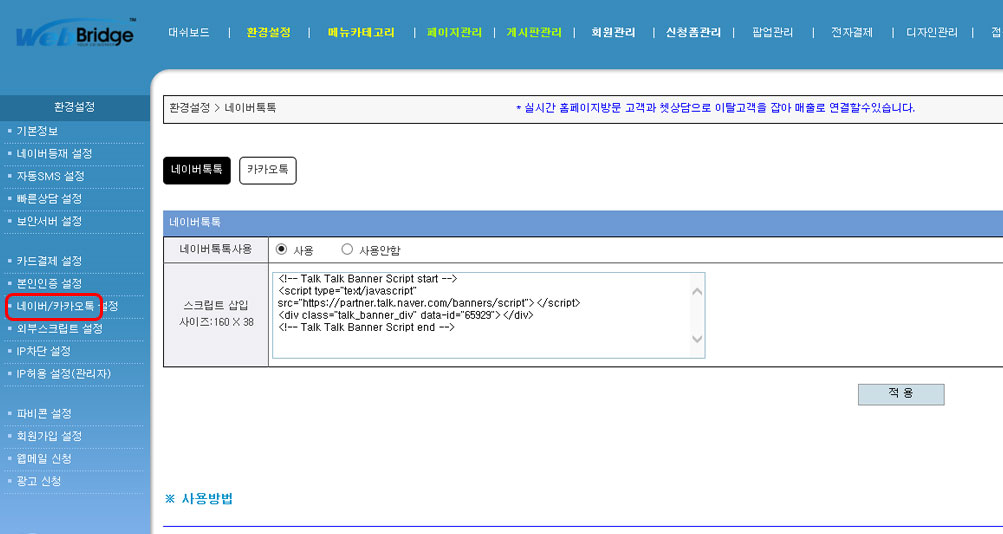Switch to the 네이버톡톡 tab

click(196, 170)
